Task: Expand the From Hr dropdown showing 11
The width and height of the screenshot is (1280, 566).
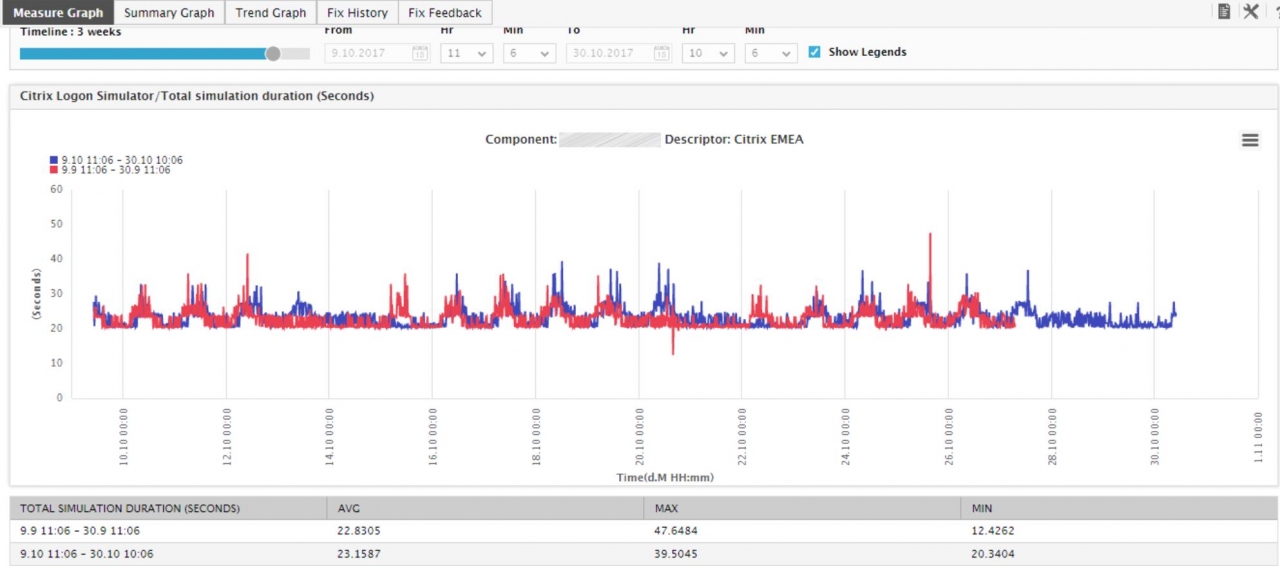Action: pyautogui.click(x=466, y=53)
